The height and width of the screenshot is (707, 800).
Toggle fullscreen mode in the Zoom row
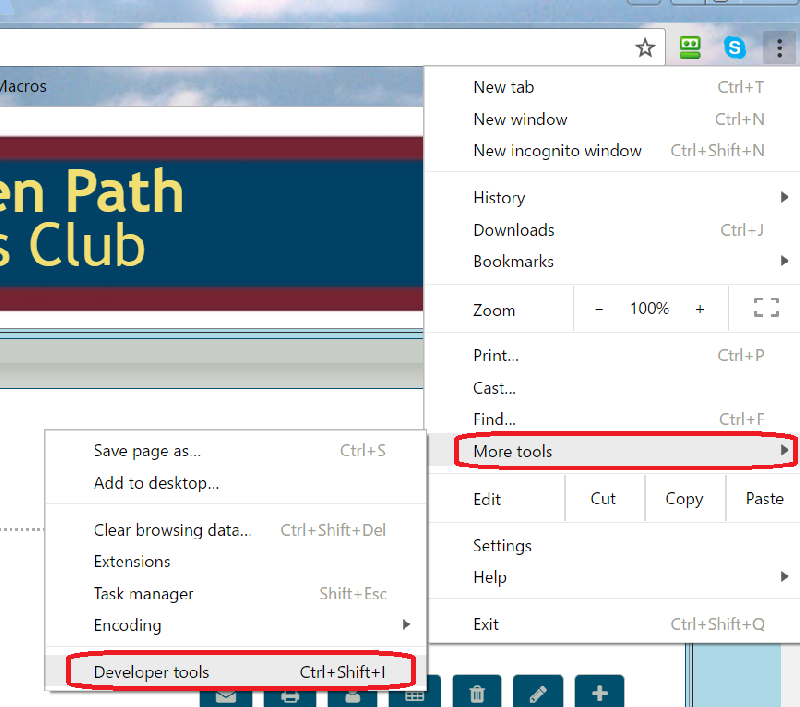766,308
